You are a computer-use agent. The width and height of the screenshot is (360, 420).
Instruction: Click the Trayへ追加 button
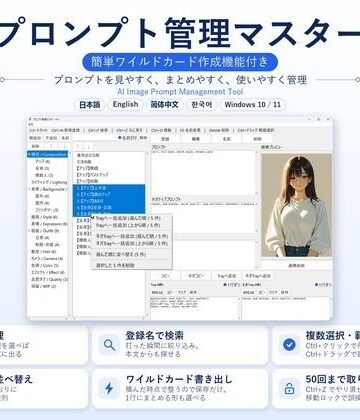(x=227, y=276)
